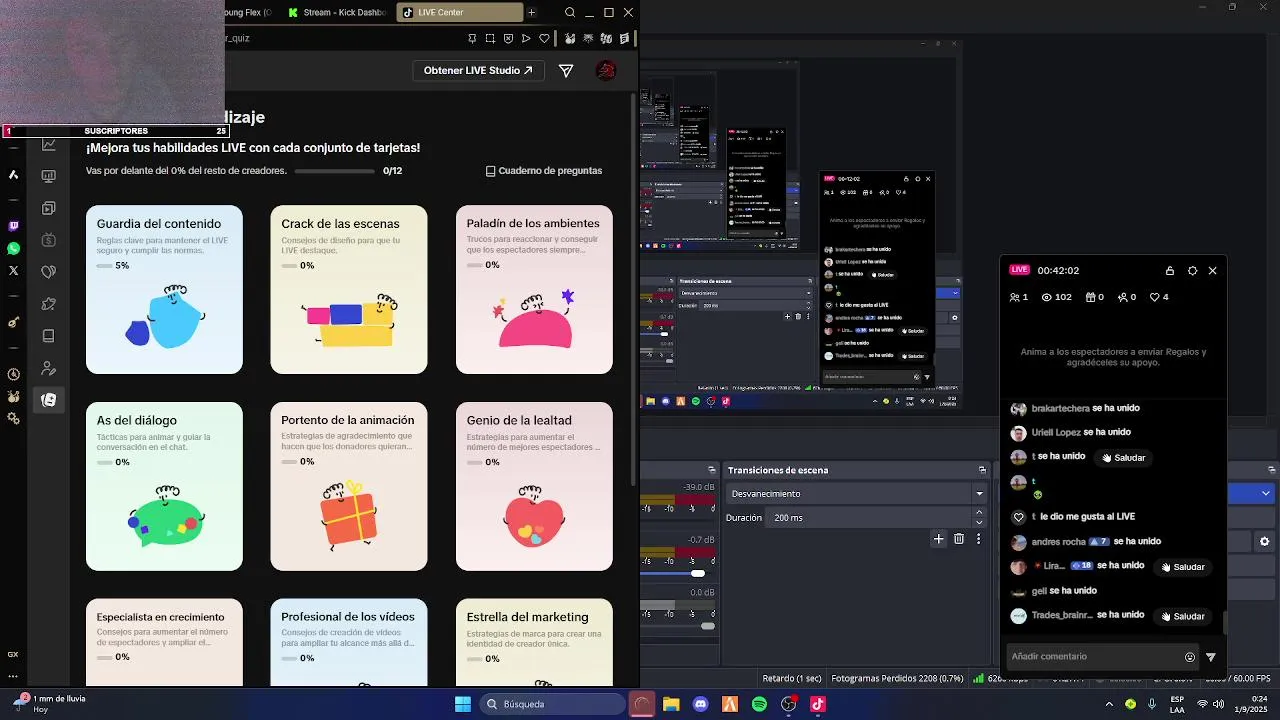Open Opera sidebar settings gear
Screen dimensions: 1280x720
[13, 418]
